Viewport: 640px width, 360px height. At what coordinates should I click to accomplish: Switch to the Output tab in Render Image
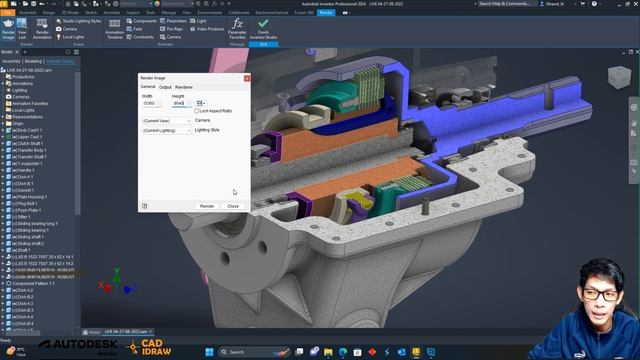[x=165, y=87]
